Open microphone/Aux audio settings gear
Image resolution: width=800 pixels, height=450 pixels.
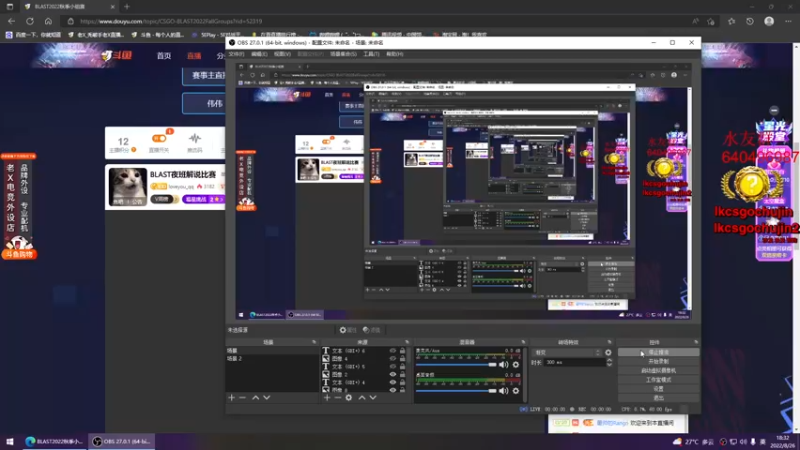(x=516, y=365)
